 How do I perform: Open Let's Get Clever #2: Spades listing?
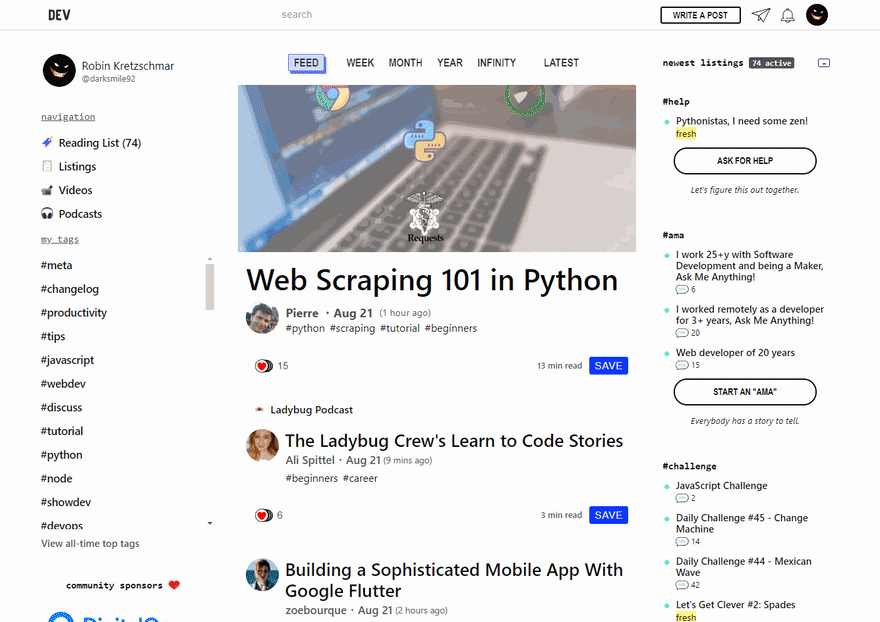click(735, 605)
